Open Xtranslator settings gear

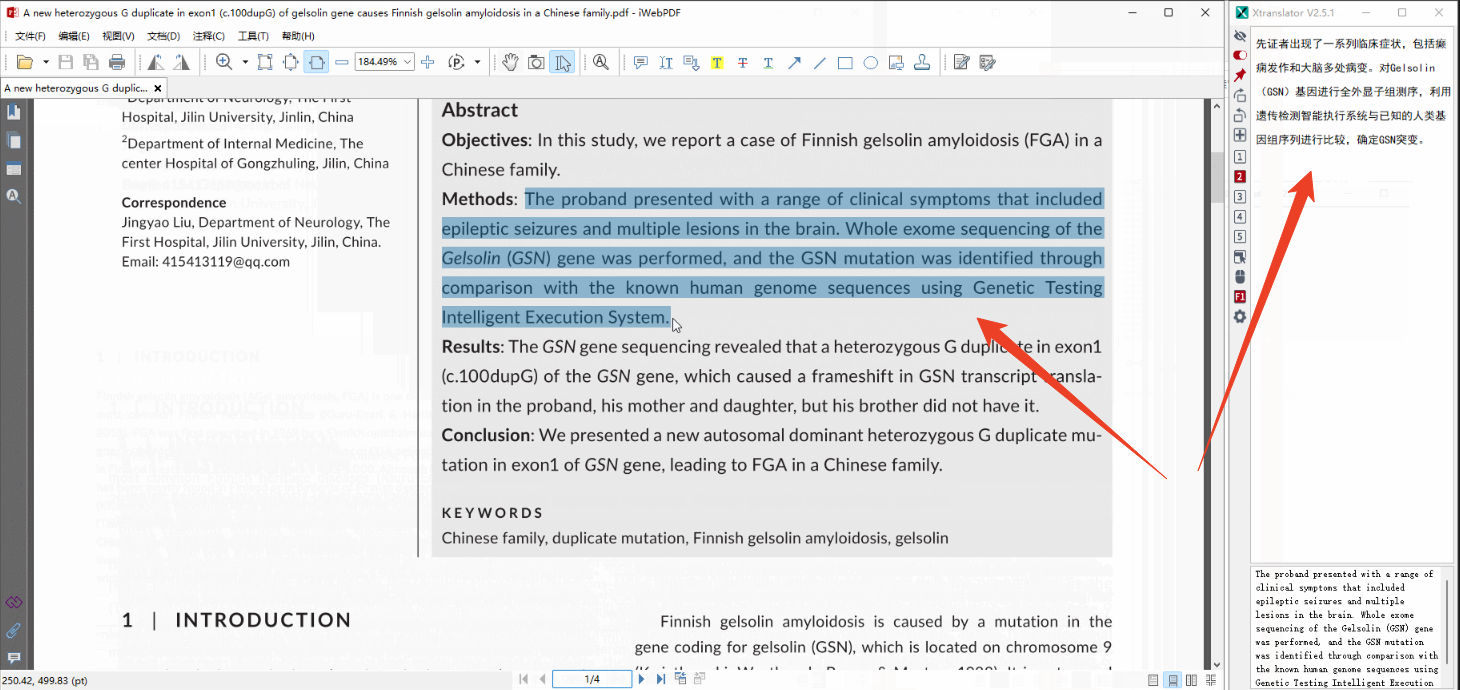(1240, 317)
